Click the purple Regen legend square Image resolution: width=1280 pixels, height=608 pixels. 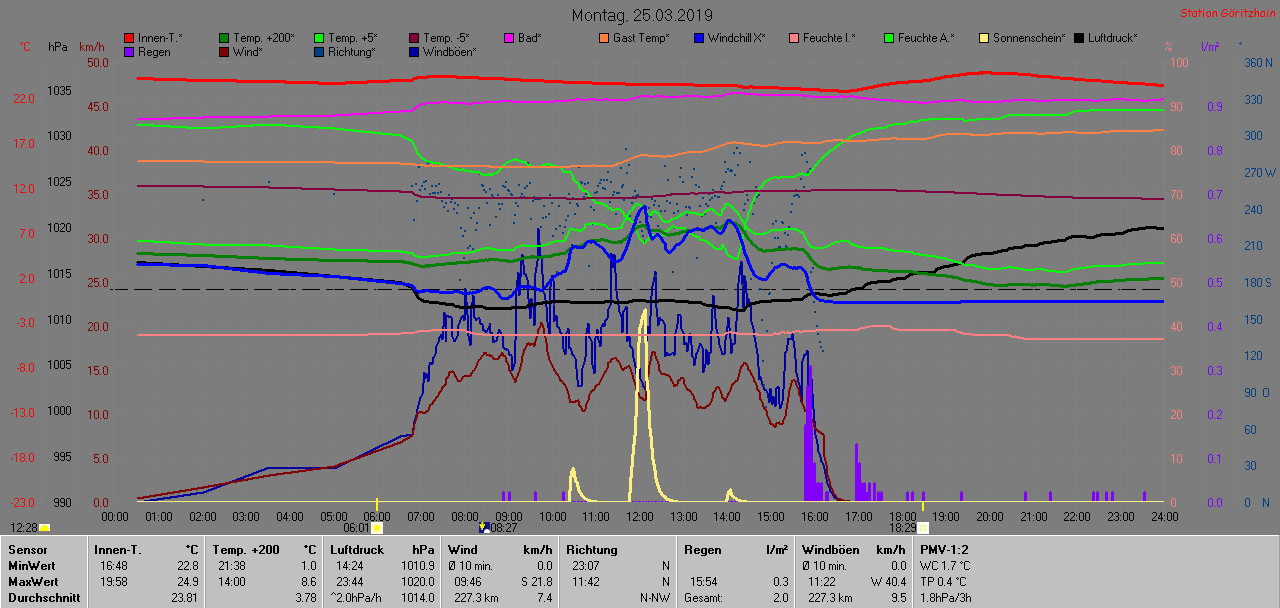click(129, 52)
